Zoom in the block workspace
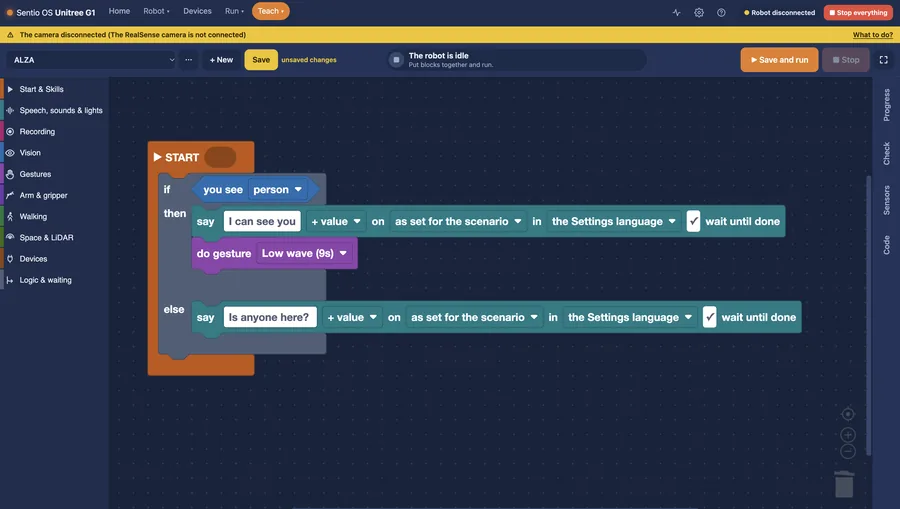This screenshot has height=509, width=900. (x=848, y=434)
